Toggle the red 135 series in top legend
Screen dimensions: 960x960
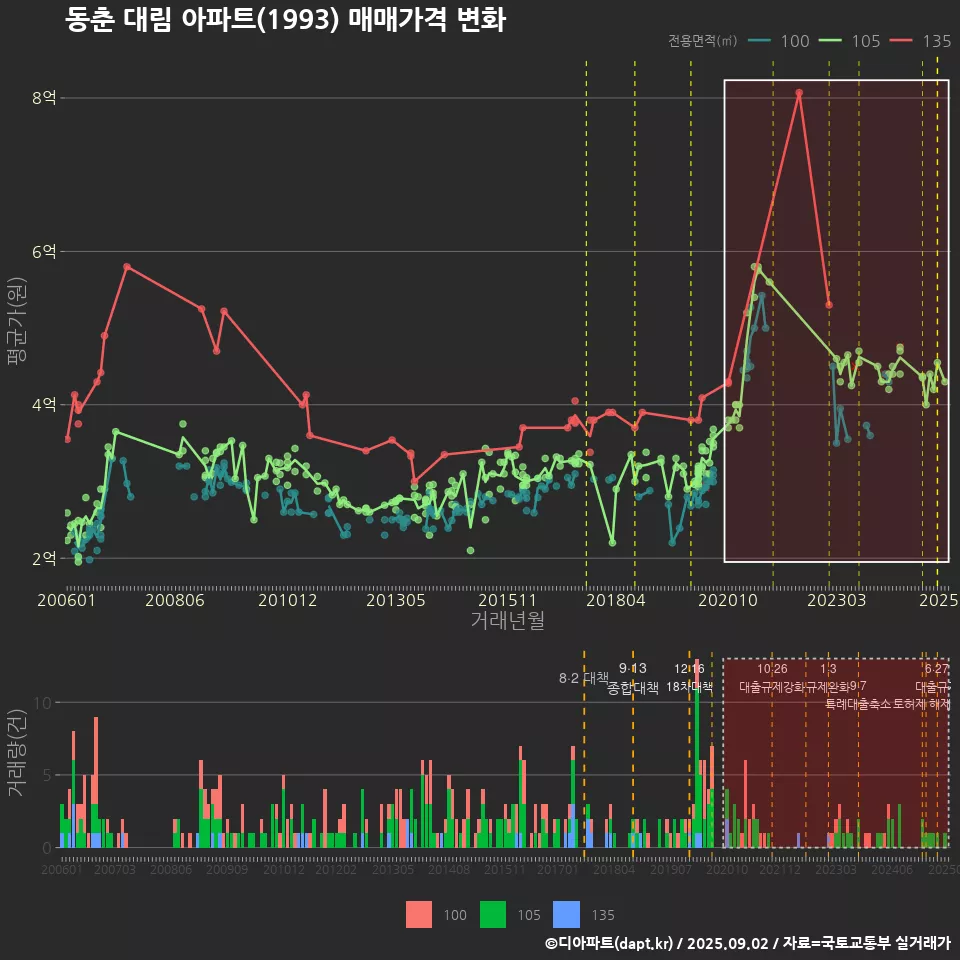pyautogui.click(x=902, y=41)
